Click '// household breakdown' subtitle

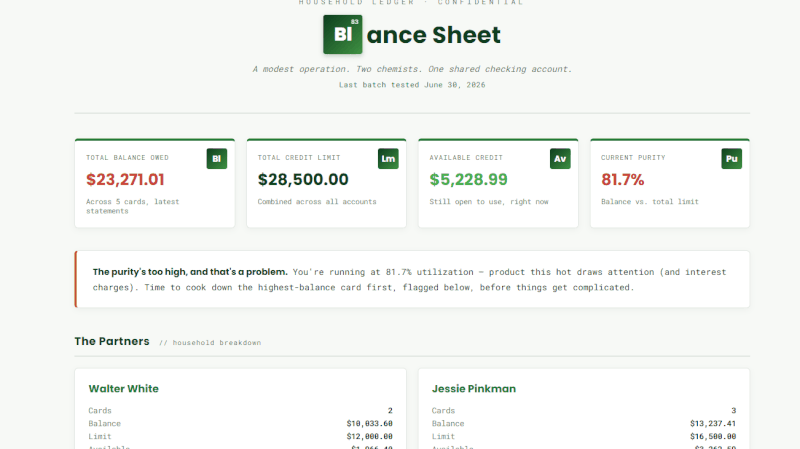coord(210,342)
